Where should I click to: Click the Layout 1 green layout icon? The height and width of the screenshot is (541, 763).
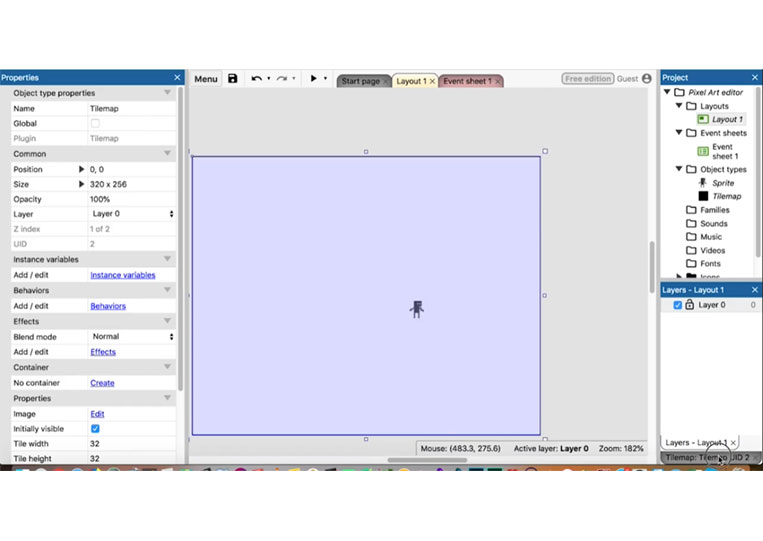click(703, 119)
